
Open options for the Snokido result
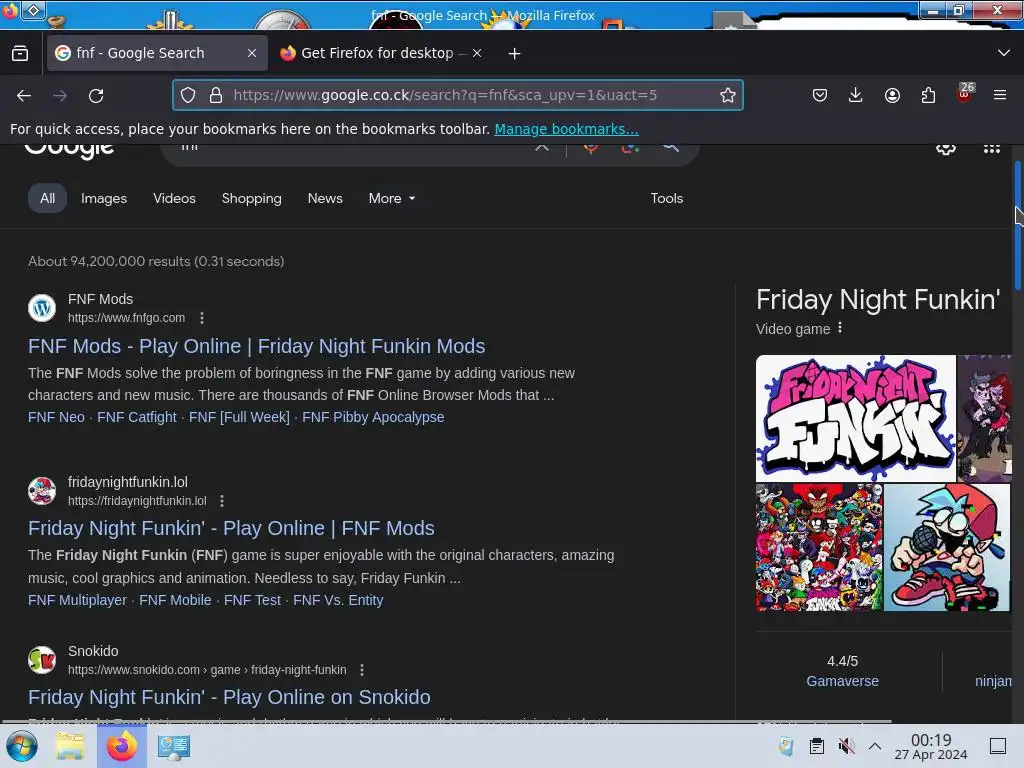tap(362, 670)
